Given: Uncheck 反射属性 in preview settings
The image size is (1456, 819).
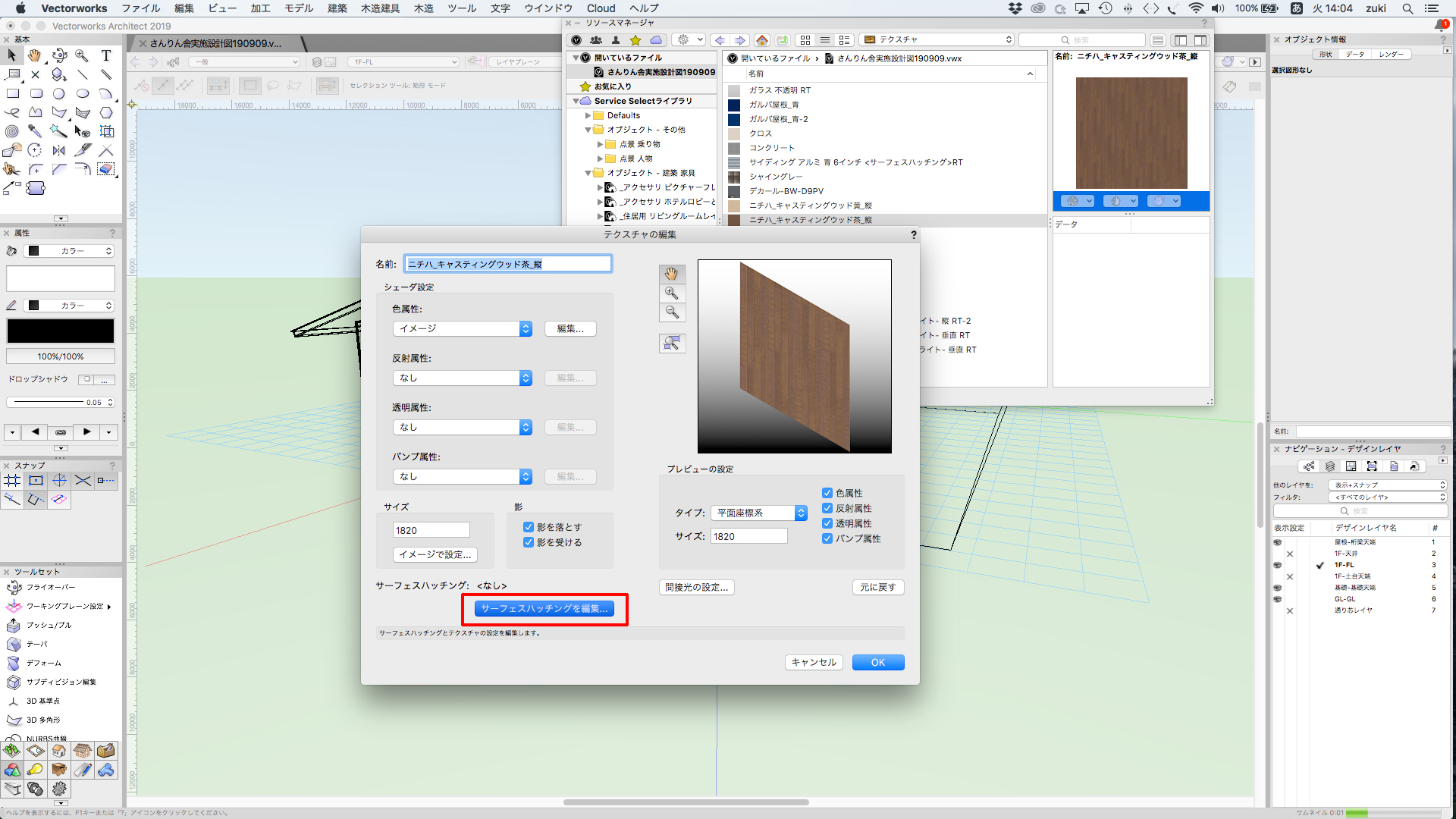Looking at the screenshot, I should 827,508.
